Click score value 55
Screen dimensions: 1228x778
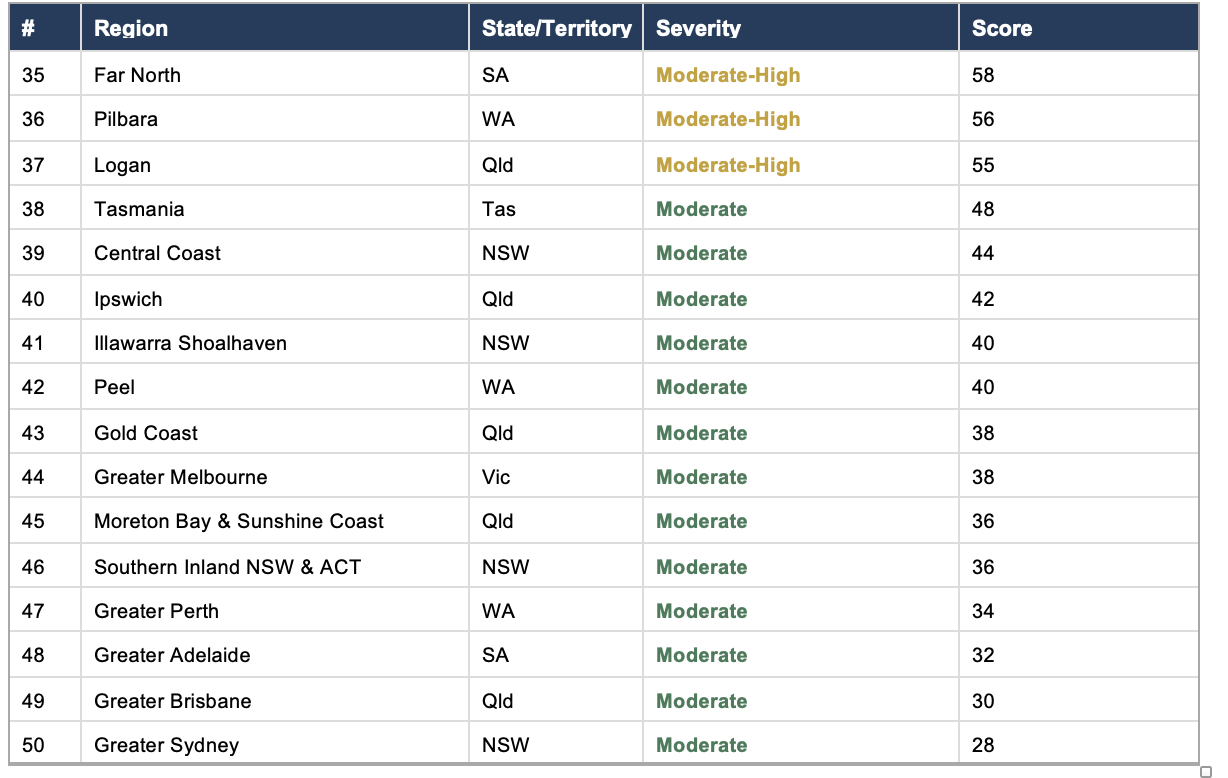click(x=983, y=165)
